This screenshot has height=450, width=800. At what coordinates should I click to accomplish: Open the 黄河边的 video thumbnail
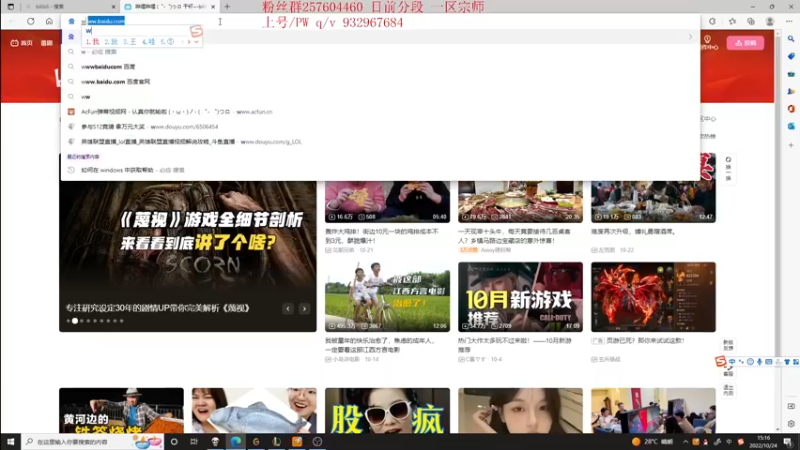pos(121,411)
